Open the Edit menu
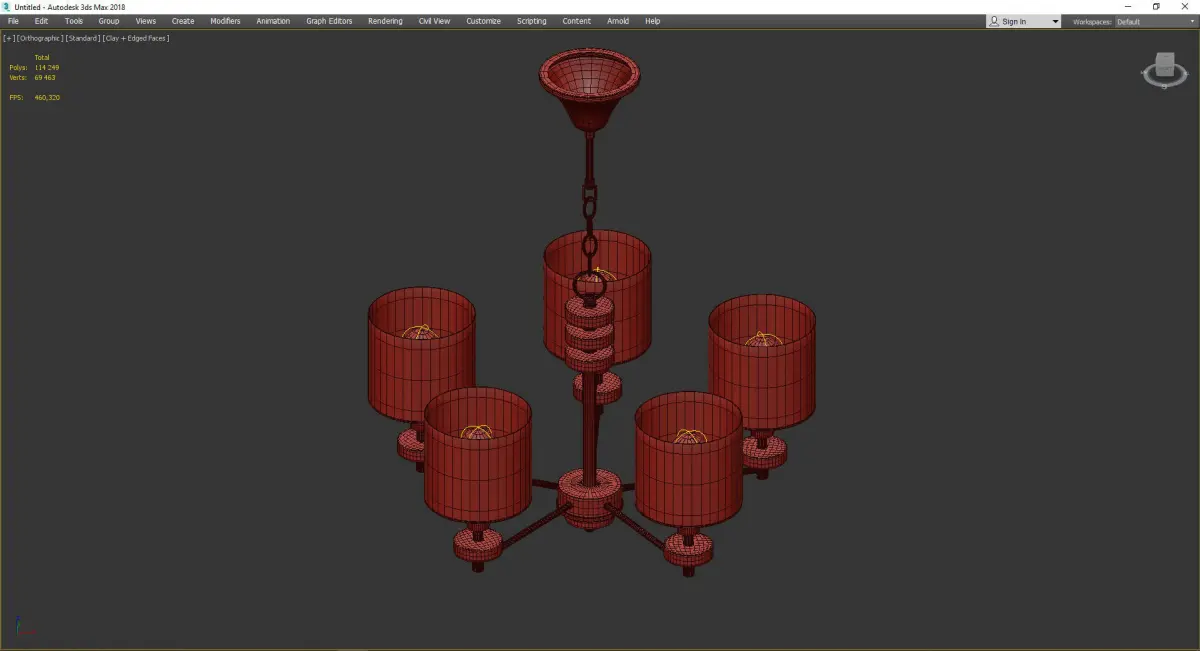 41,21
